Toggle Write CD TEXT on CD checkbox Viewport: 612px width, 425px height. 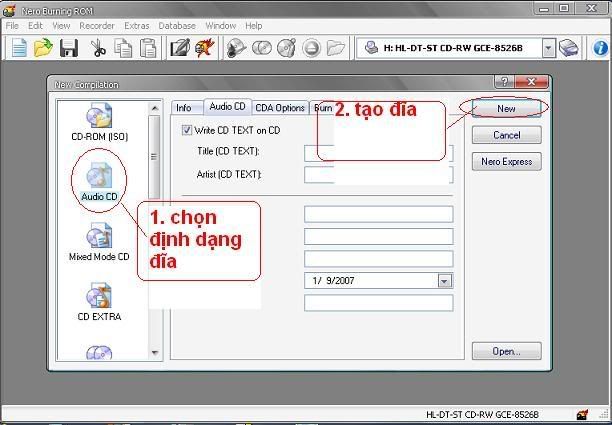coord(187,130)
